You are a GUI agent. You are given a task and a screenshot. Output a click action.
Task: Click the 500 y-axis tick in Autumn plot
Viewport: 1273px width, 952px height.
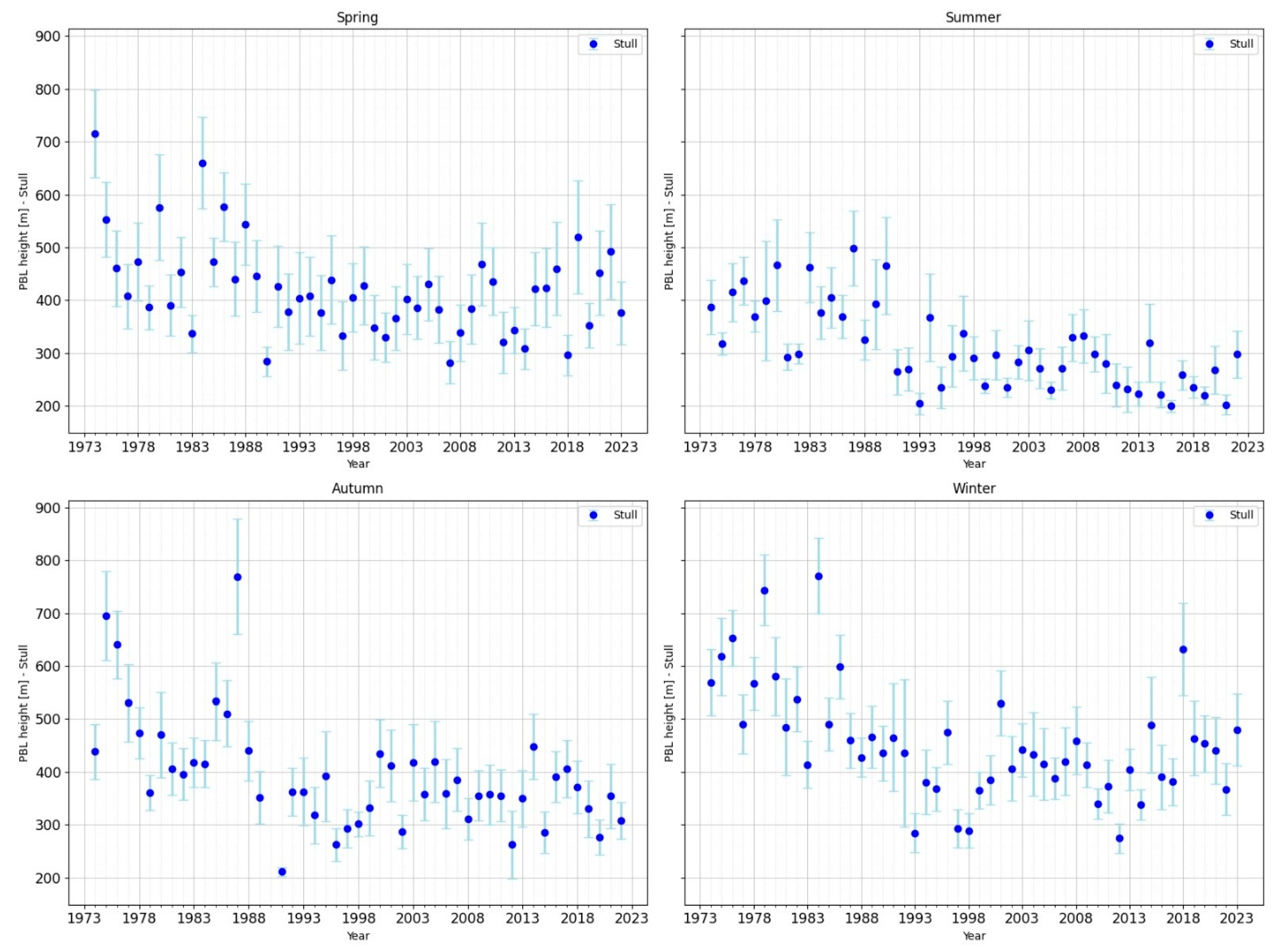pyautogui.click(x=48, y=719)
